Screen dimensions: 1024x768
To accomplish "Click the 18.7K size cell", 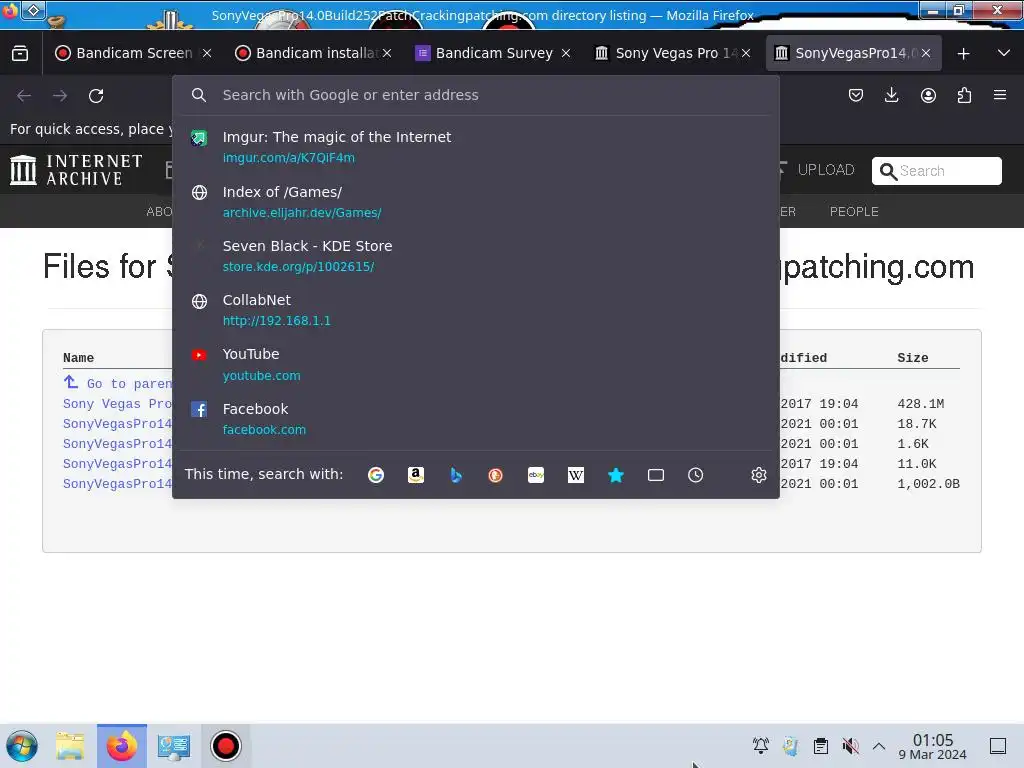I will pos(916,424).
